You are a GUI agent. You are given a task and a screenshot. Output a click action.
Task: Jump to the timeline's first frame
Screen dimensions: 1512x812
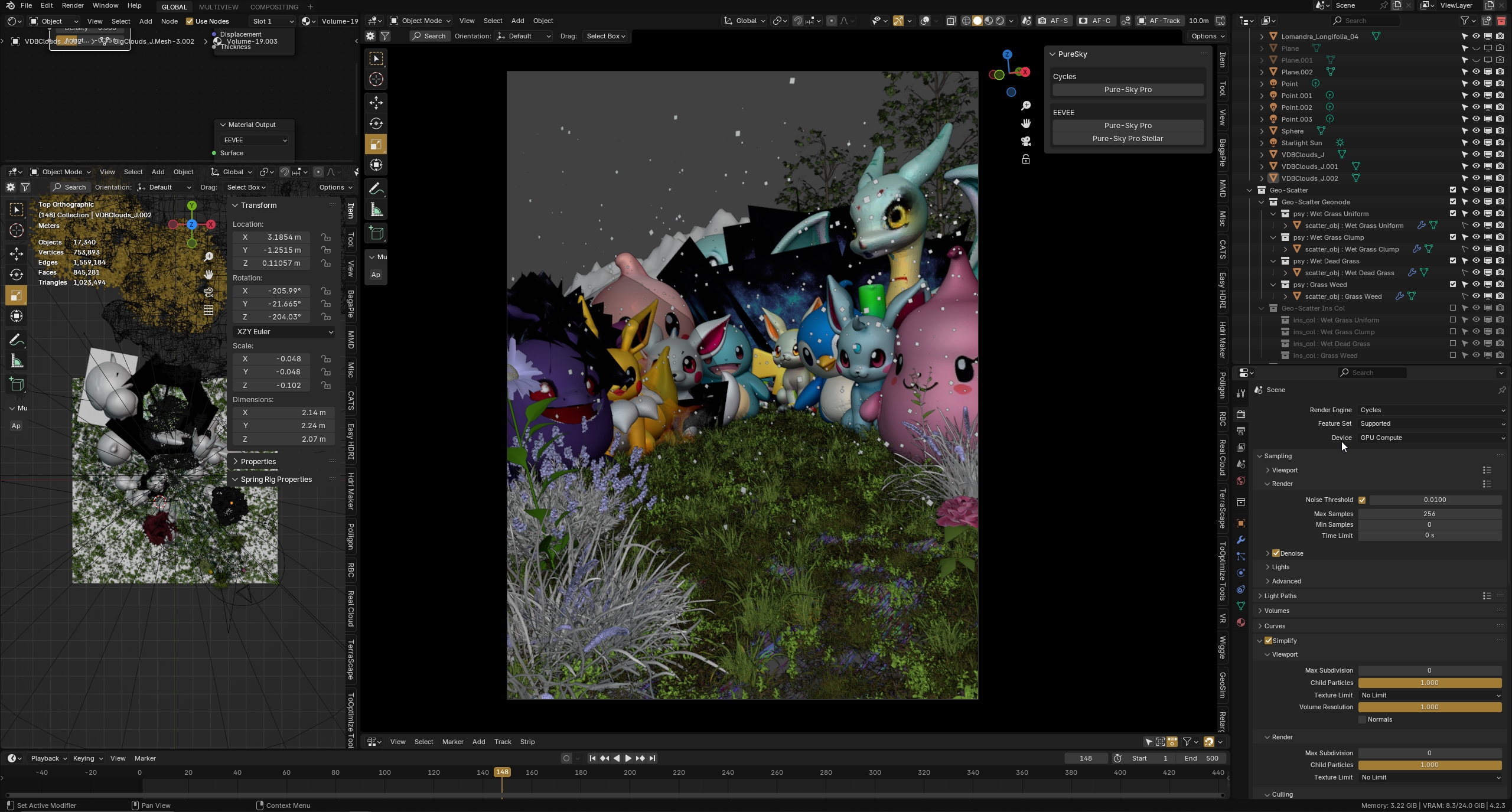click(592, 758)
